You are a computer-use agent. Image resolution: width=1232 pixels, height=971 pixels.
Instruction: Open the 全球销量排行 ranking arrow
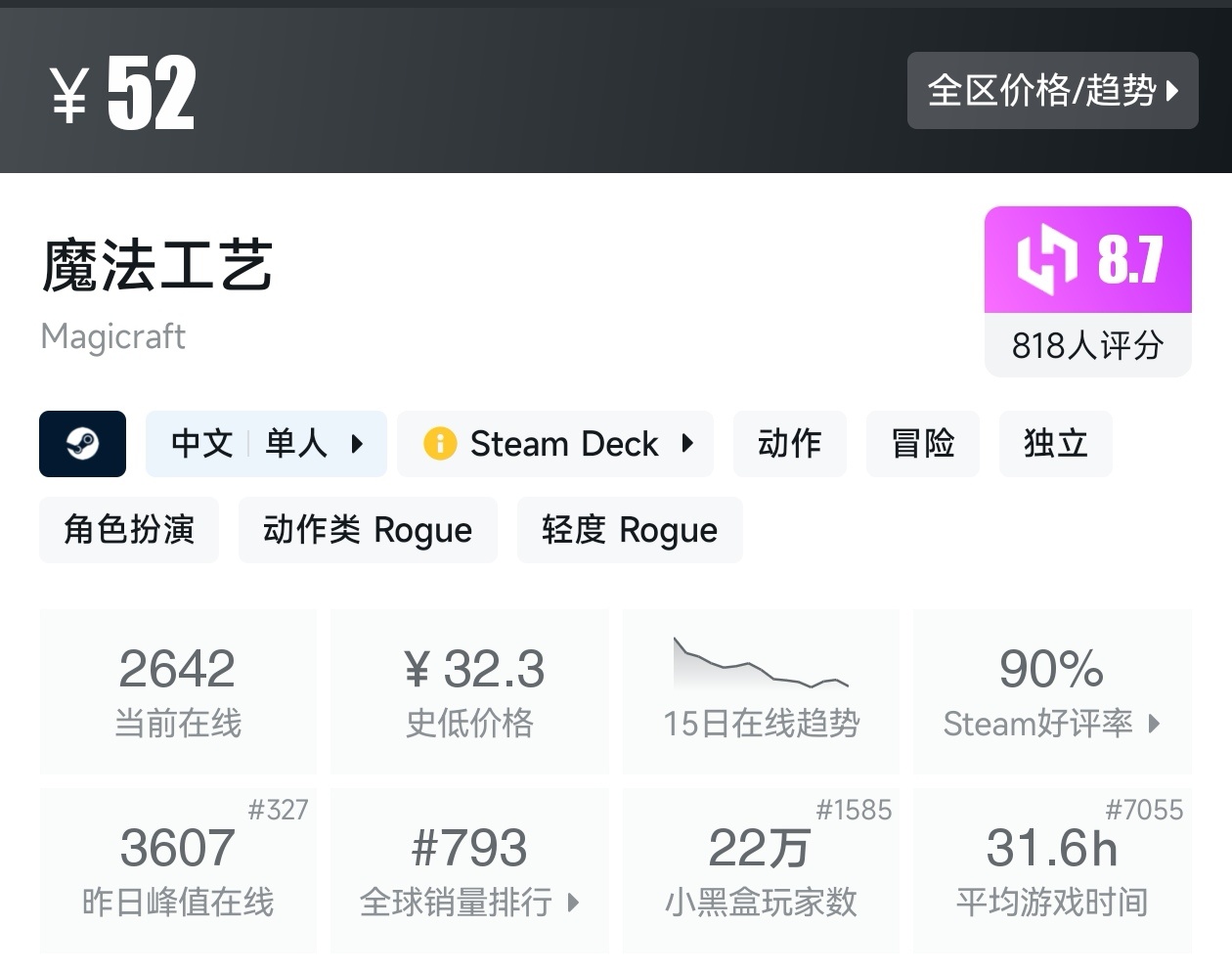tap(573, 902)
